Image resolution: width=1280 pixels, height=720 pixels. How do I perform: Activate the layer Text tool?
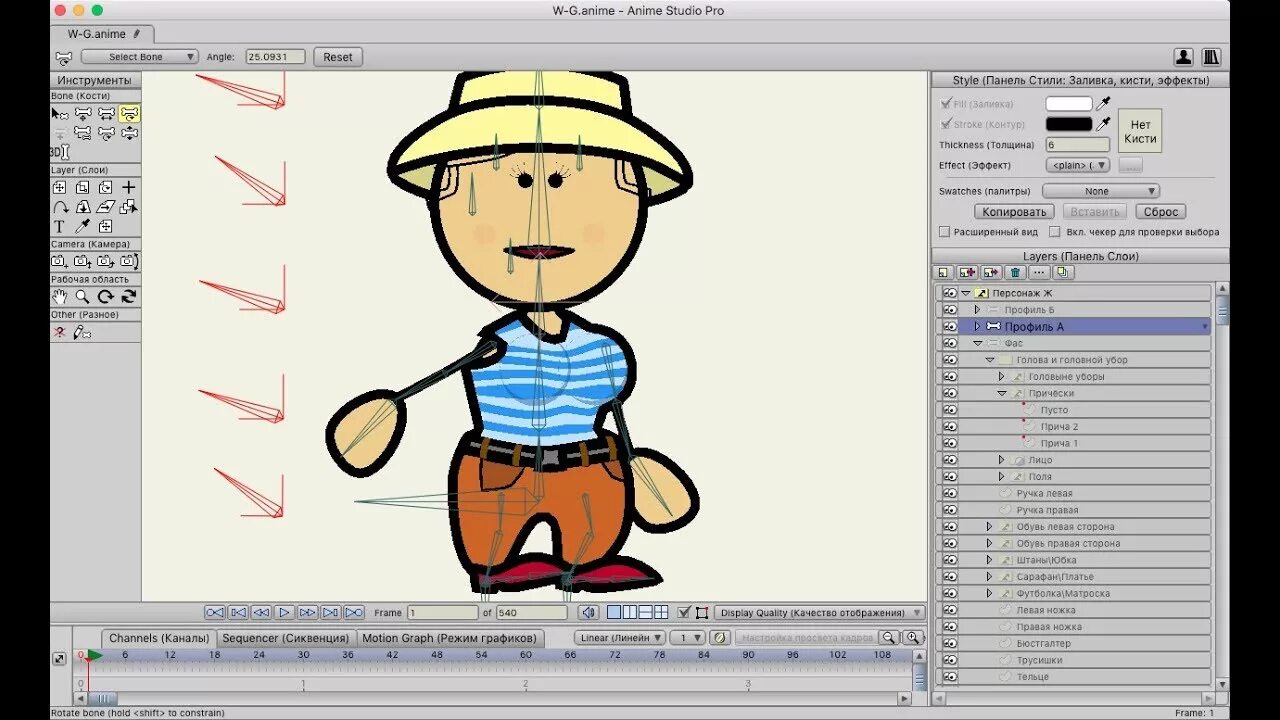point(59,226)
